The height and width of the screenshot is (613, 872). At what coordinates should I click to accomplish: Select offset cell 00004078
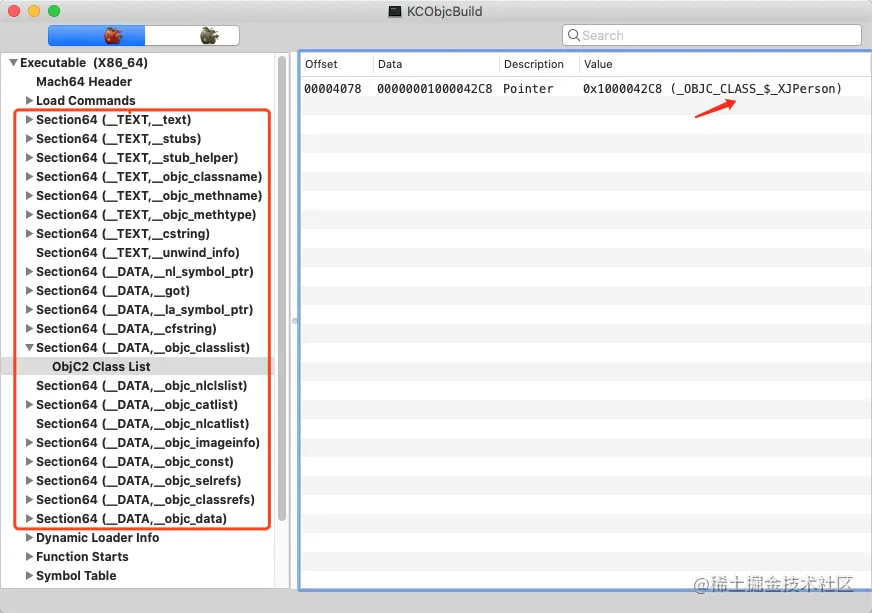point(333,88)
